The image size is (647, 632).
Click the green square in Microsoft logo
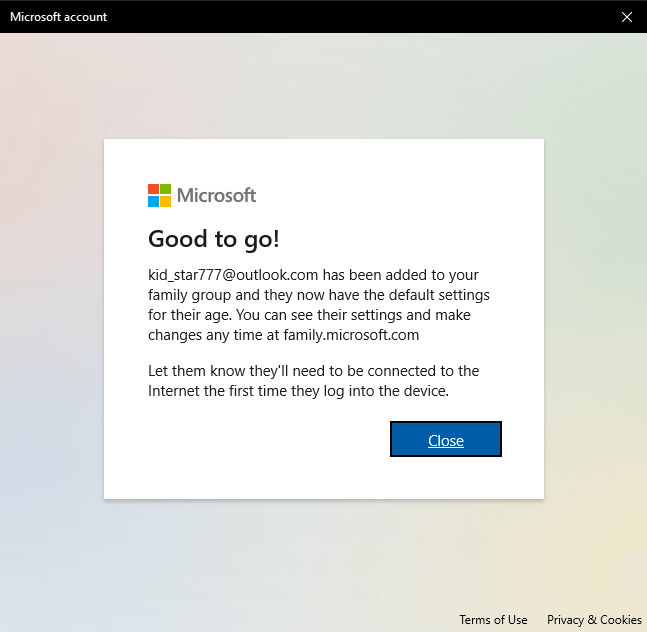pyautogui.click(x=166, y=189)
